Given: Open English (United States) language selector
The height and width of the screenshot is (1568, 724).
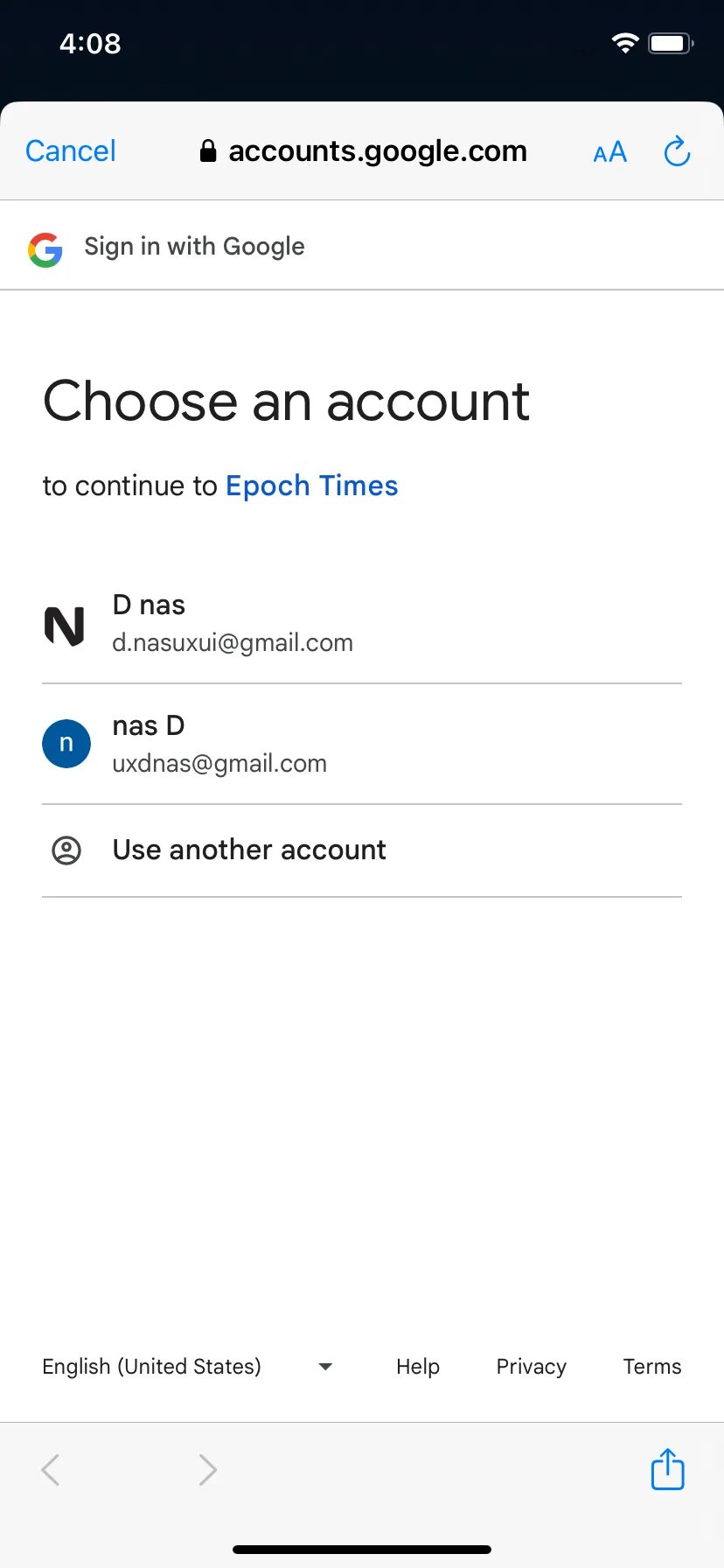Looking at the screenshot, I should pos(187,1367).
